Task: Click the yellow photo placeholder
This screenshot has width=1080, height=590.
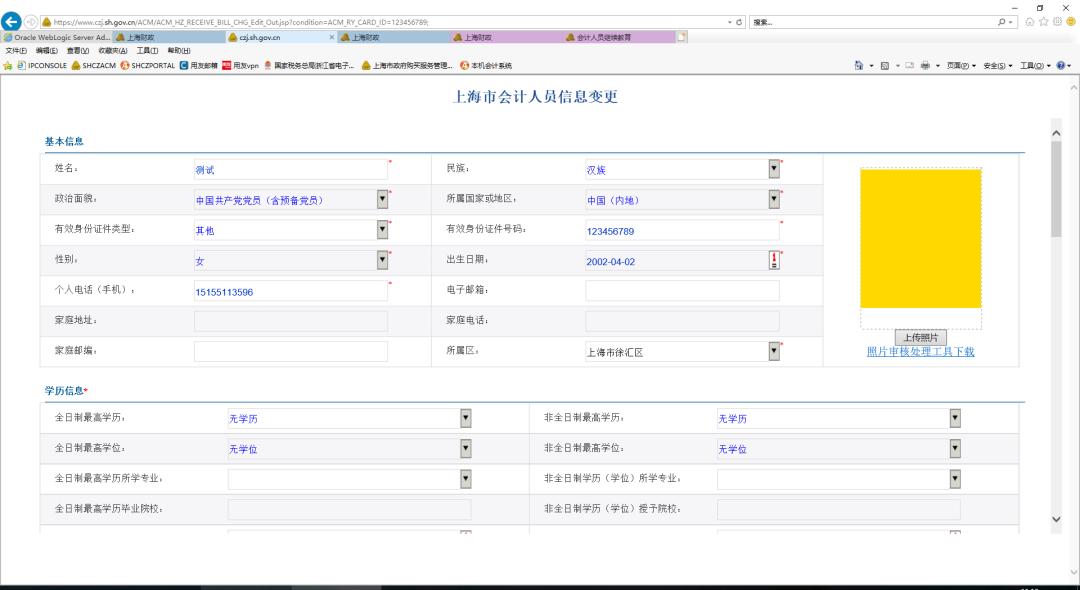Action: [920, 238]
